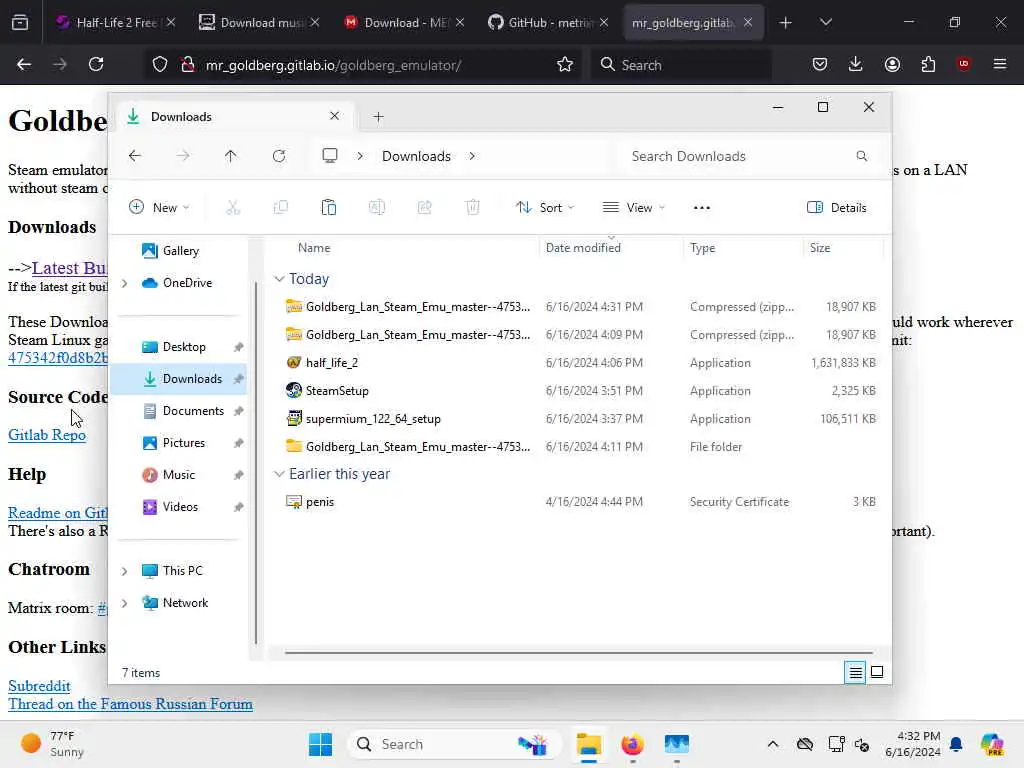Show hidden system tray icons
The height and width of the screenshot is (768, 1024).
(x=773, y=744)
